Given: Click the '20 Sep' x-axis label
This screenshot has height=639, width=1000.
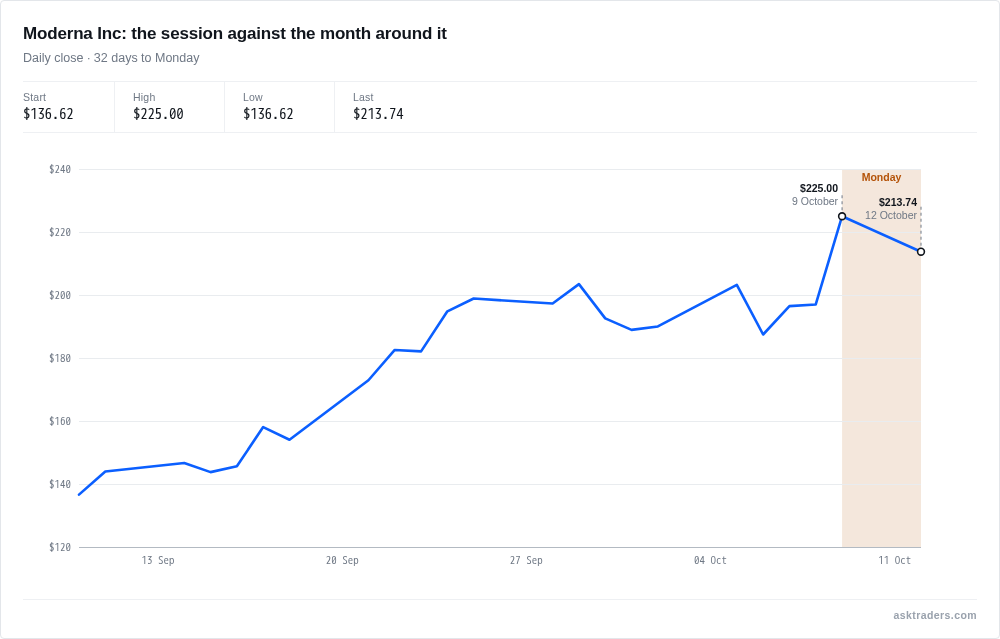Looking at the screenshot, I should (342, 560).
